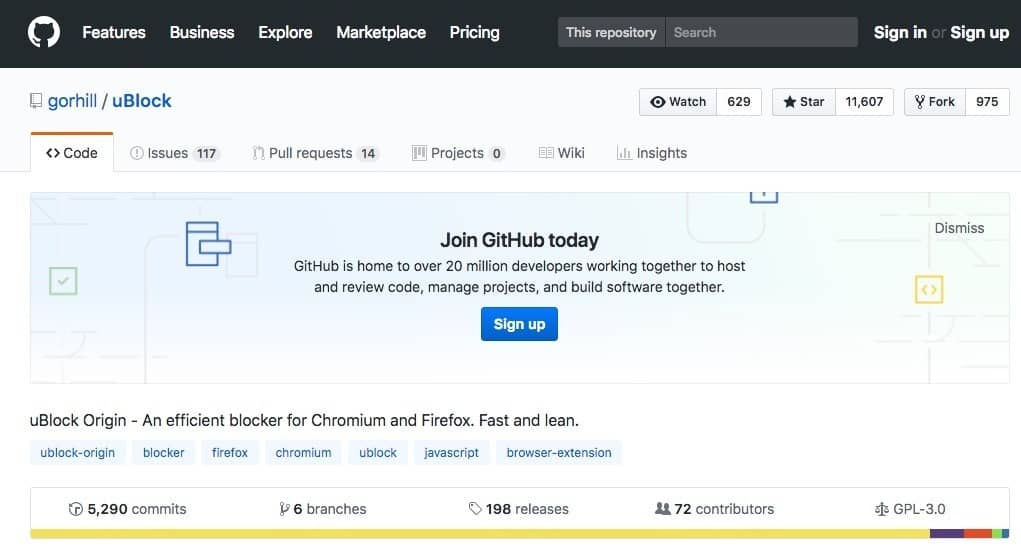Open the watchers count 629
Screen dimensions: 1021x547
(x=739, y=102)
